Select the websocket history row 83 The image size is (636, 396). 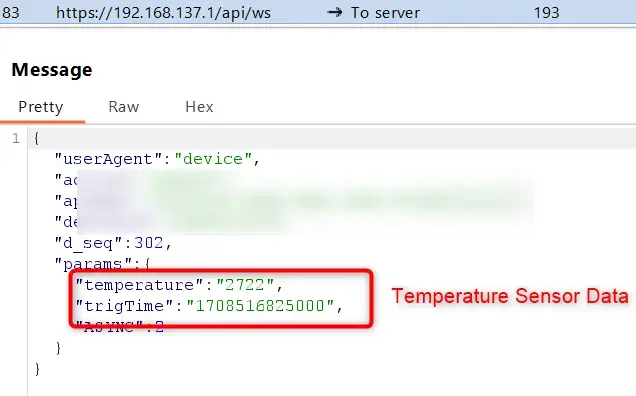(318, 13)
